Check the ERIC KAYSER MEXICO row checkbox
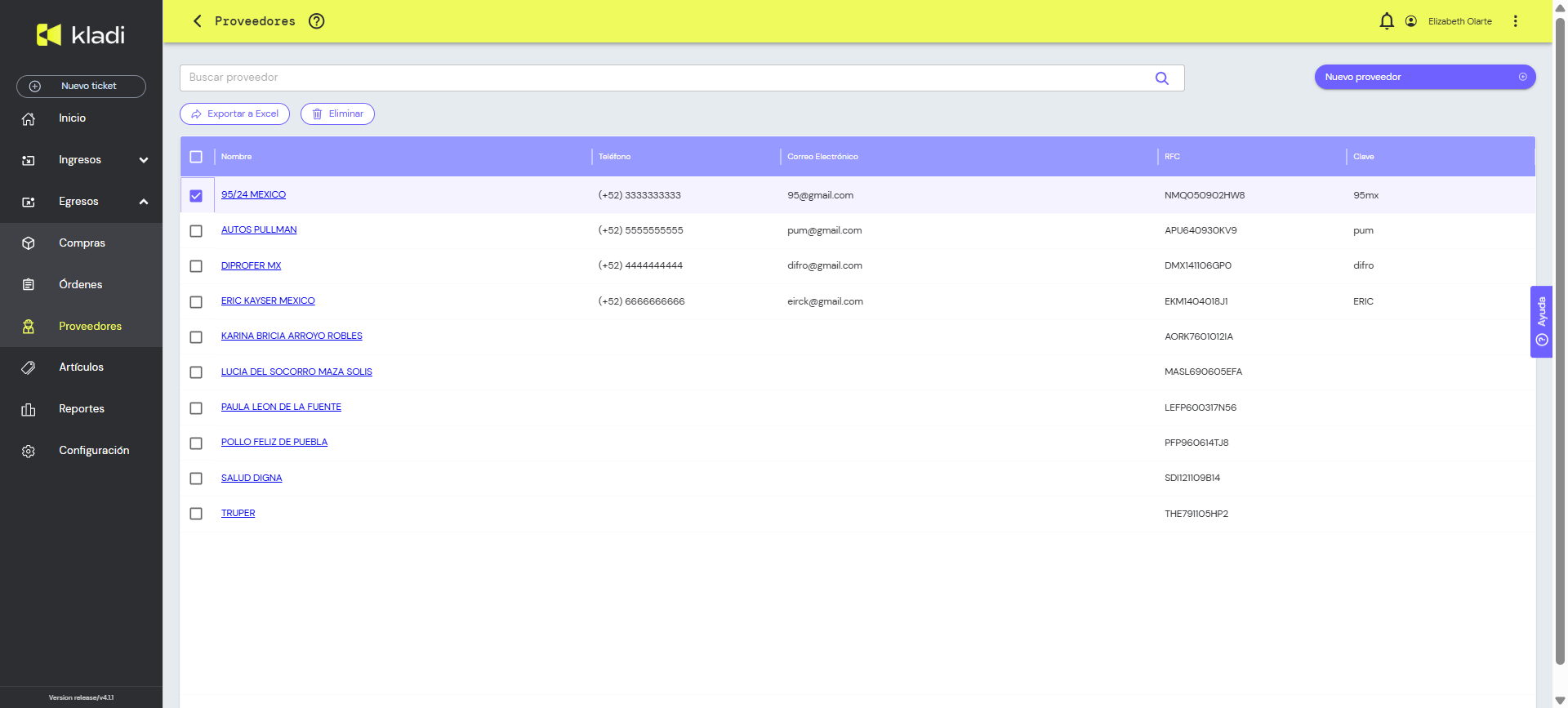The height and width of the screenshot is (708, 1568). tap(196, 302)
